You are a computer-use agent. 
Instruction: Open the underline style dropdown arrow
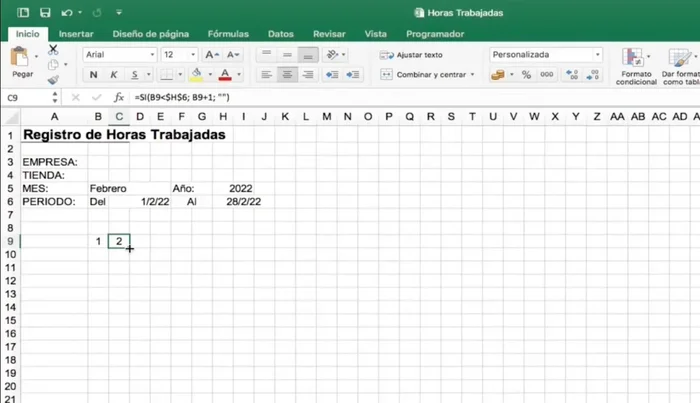point(149,75)
